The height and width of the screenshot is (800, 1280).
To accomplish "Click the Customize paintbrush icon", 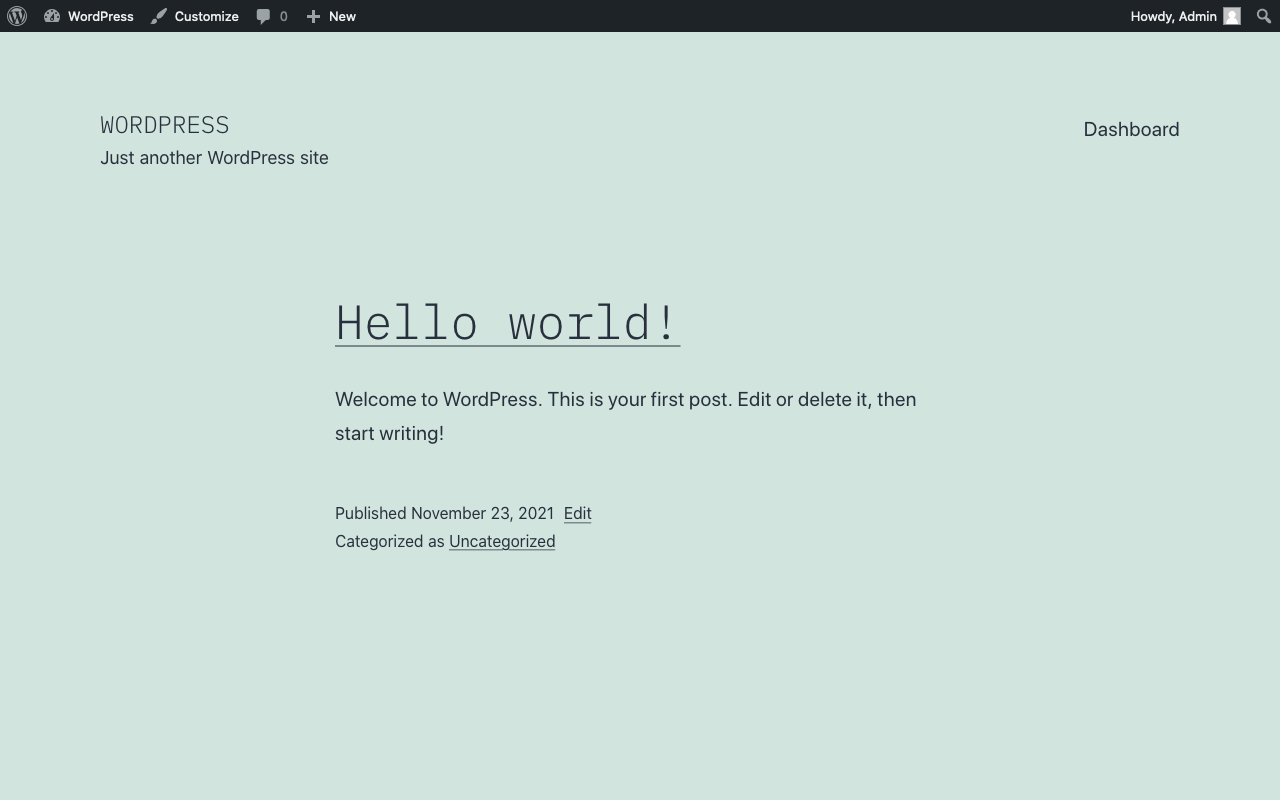I will click(159, 16).
